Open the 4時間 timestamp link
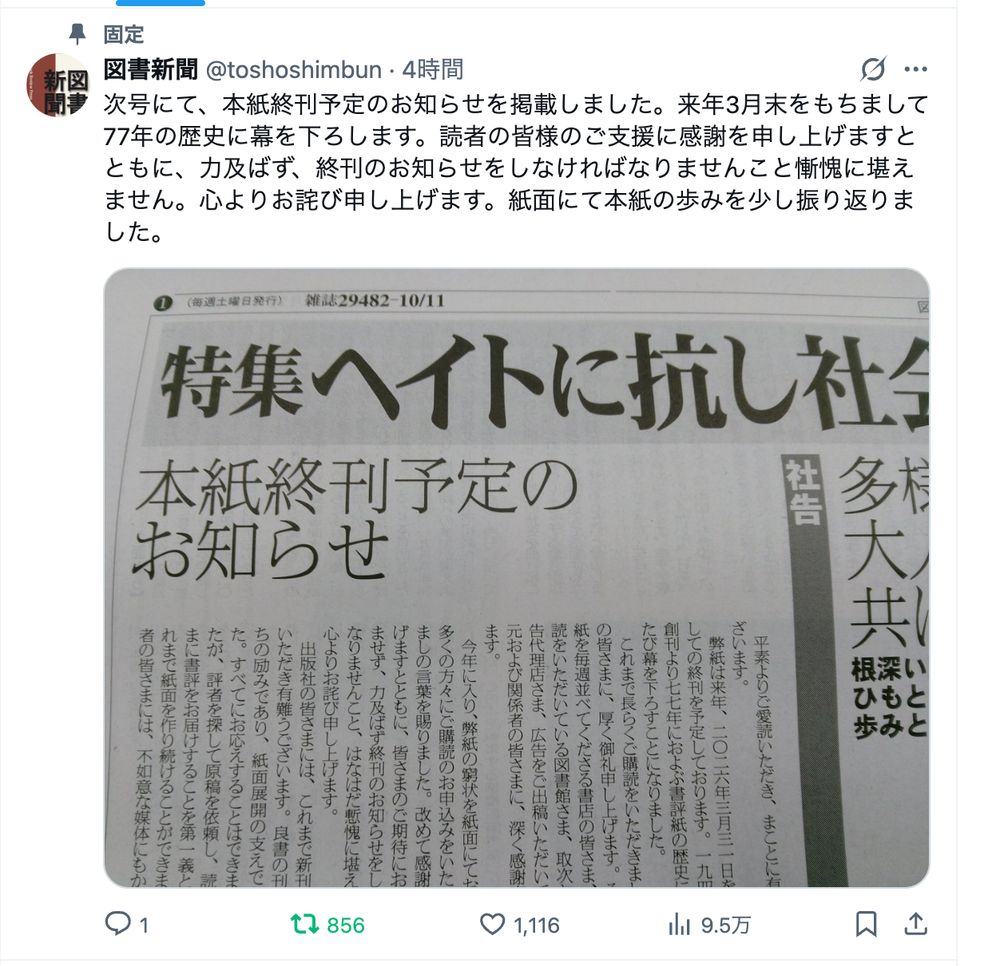1000x966 pixels. point(432,69)
